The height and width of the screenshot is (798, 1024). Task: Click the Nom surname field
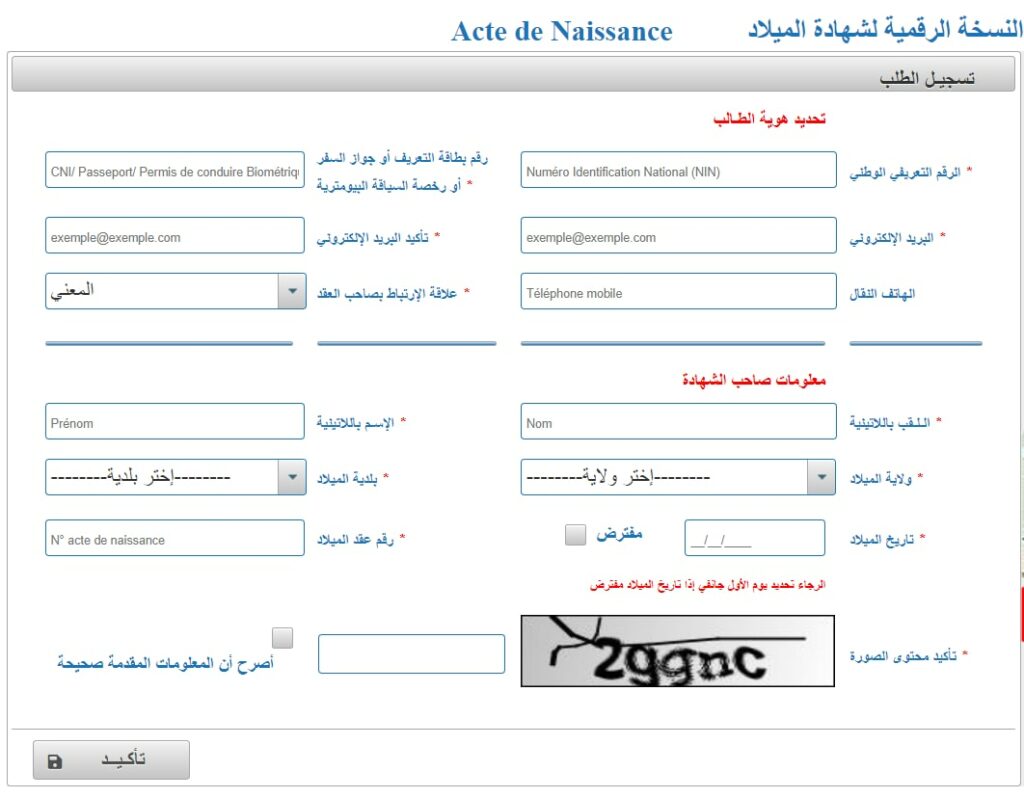coord(679,421)
